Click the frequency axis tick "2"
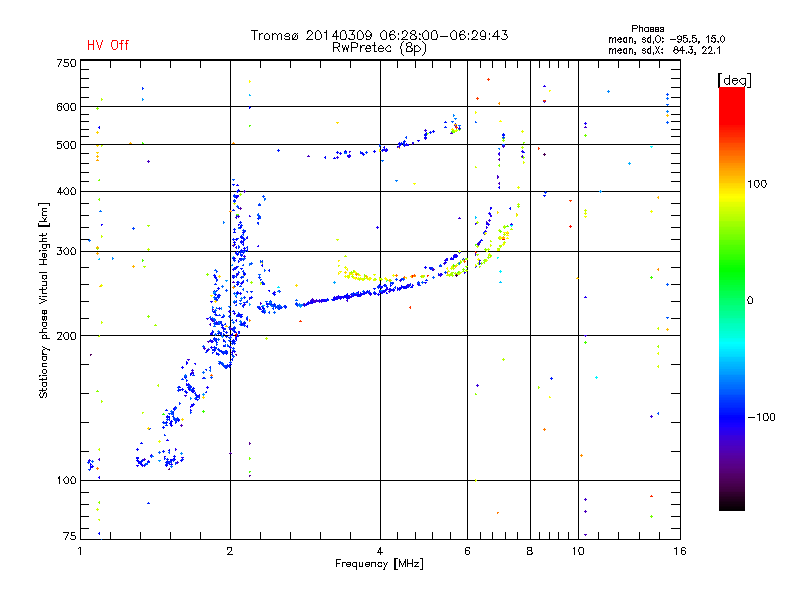 pyautogui.click(x=230, y=551)
